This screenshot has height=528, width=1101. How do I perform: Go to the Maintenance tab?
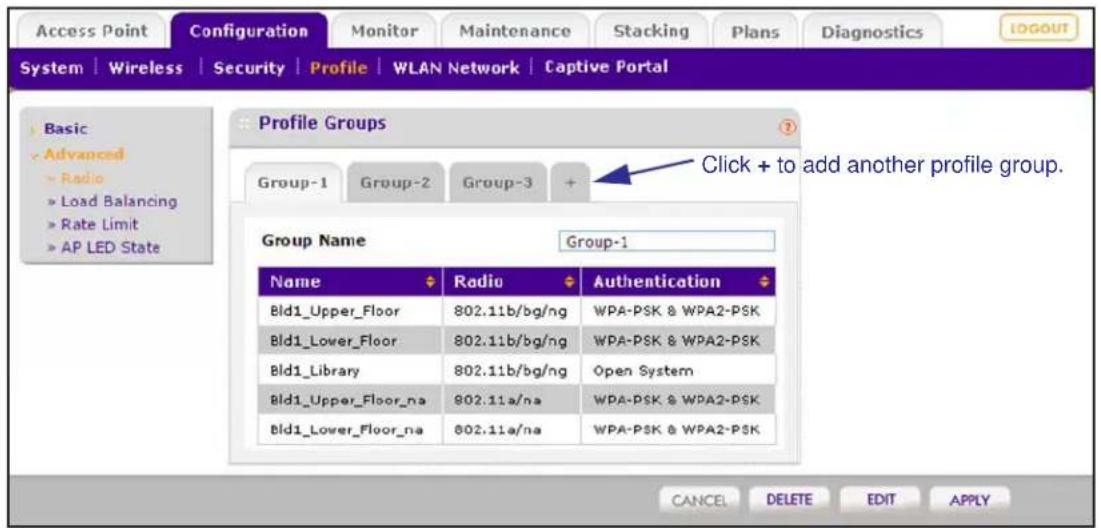pos(515,32)
